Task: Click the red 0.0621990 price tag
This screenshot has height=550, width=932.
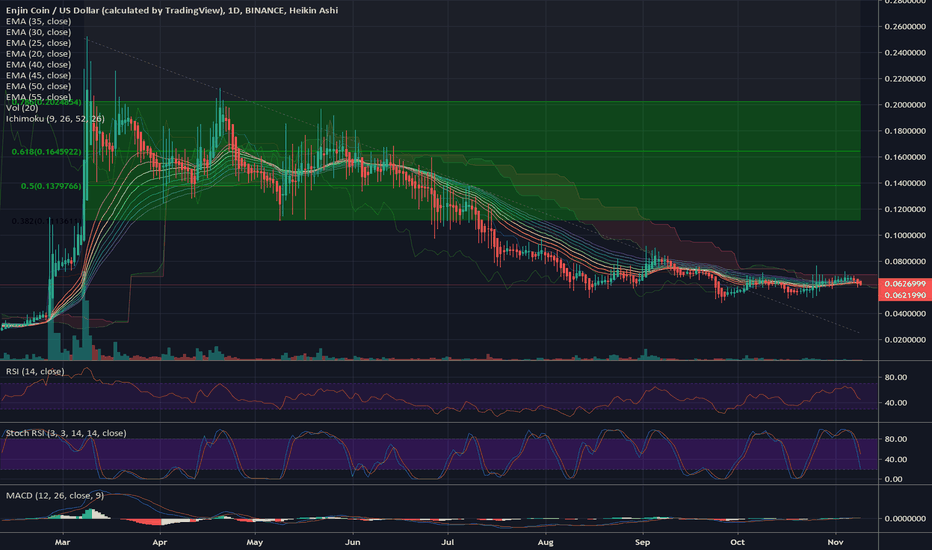Action: (905, 295)
